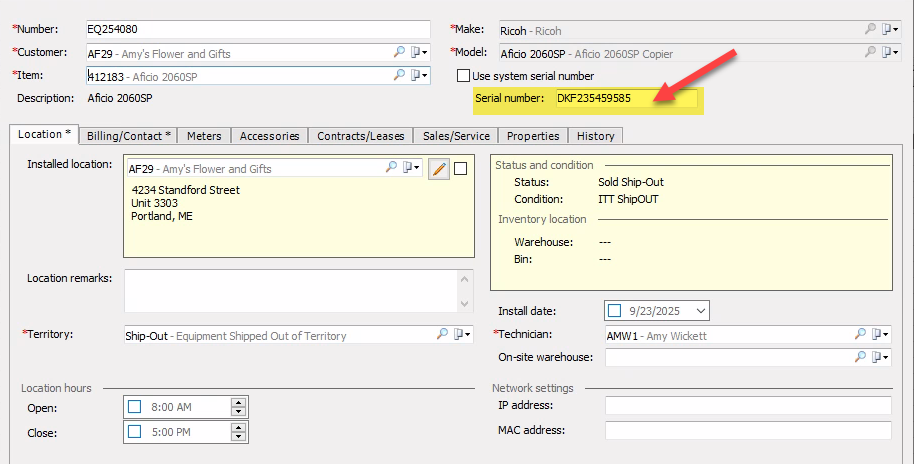Switch to the Billing/Contact tab

[x=128, y=136]
